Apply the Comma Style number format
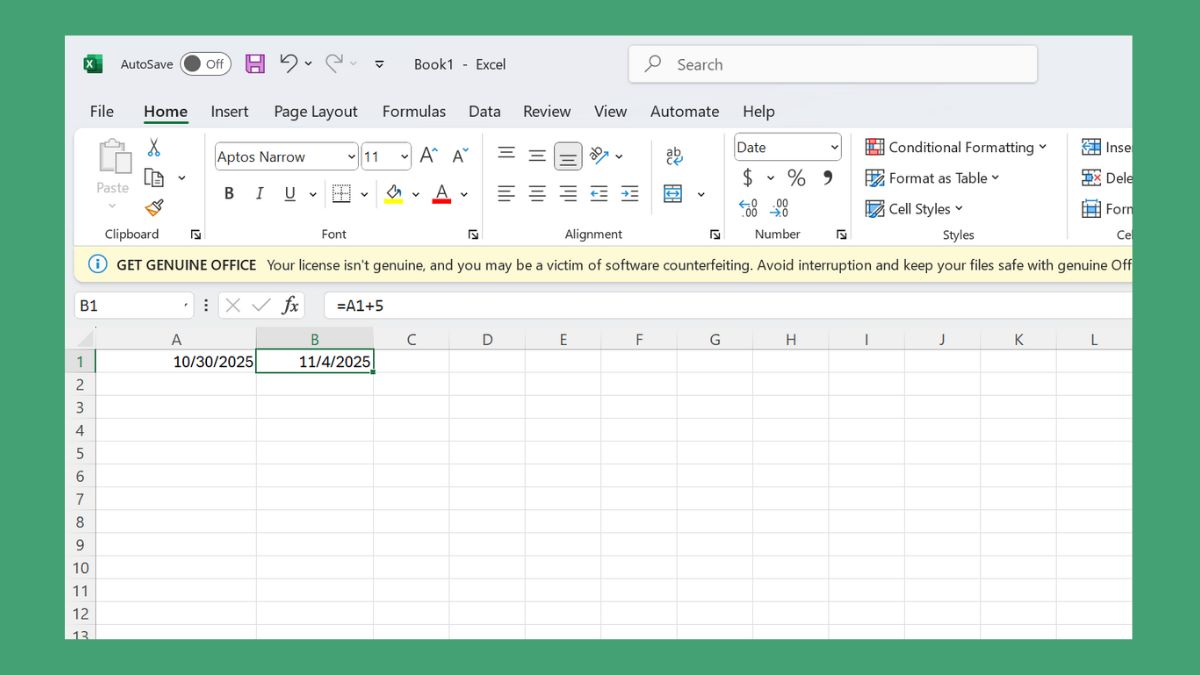Screen dimensions: 1200x675 827,178
